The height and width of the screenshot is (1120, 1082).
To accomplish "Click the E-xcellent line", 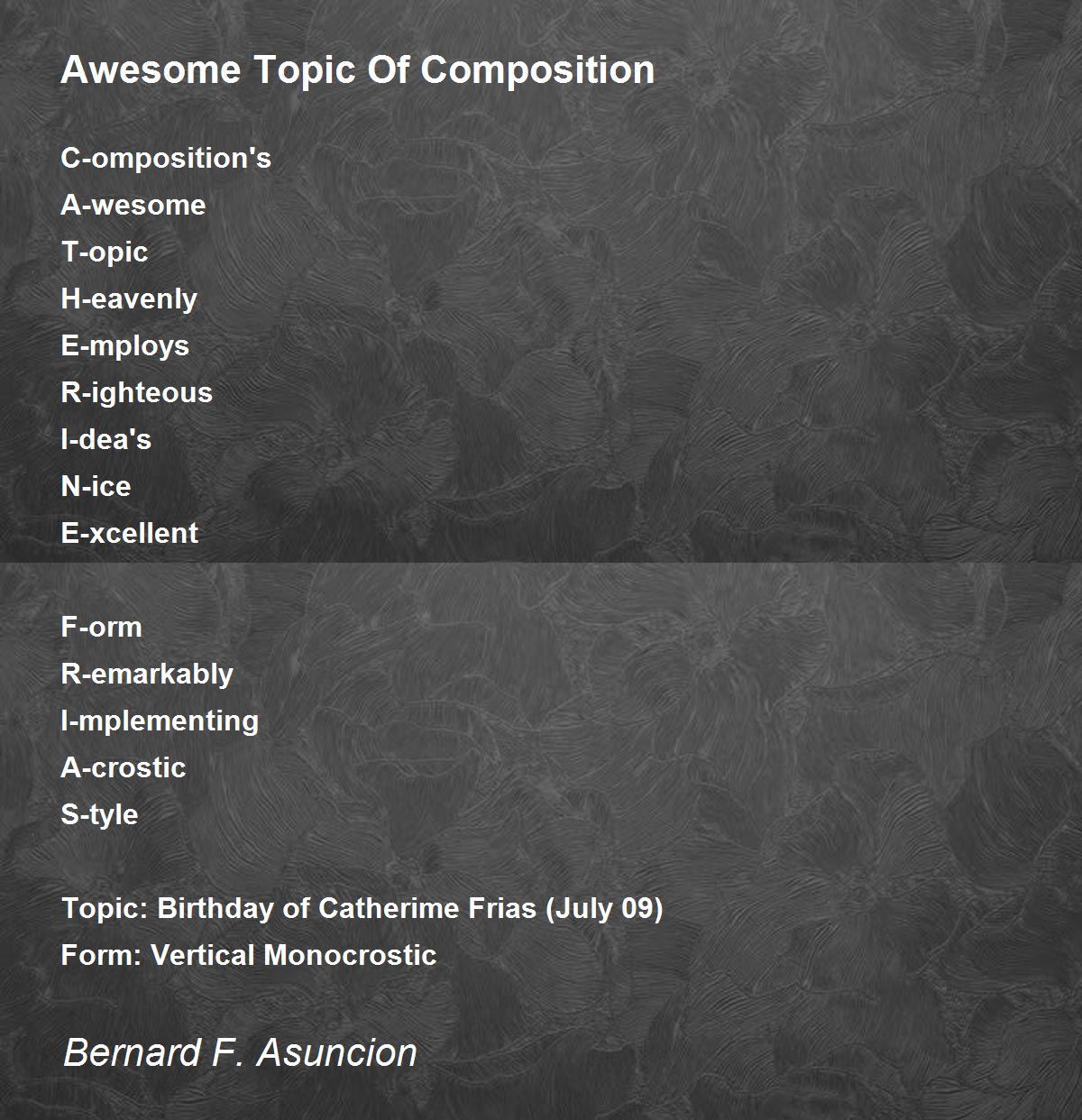I will 130,534.
